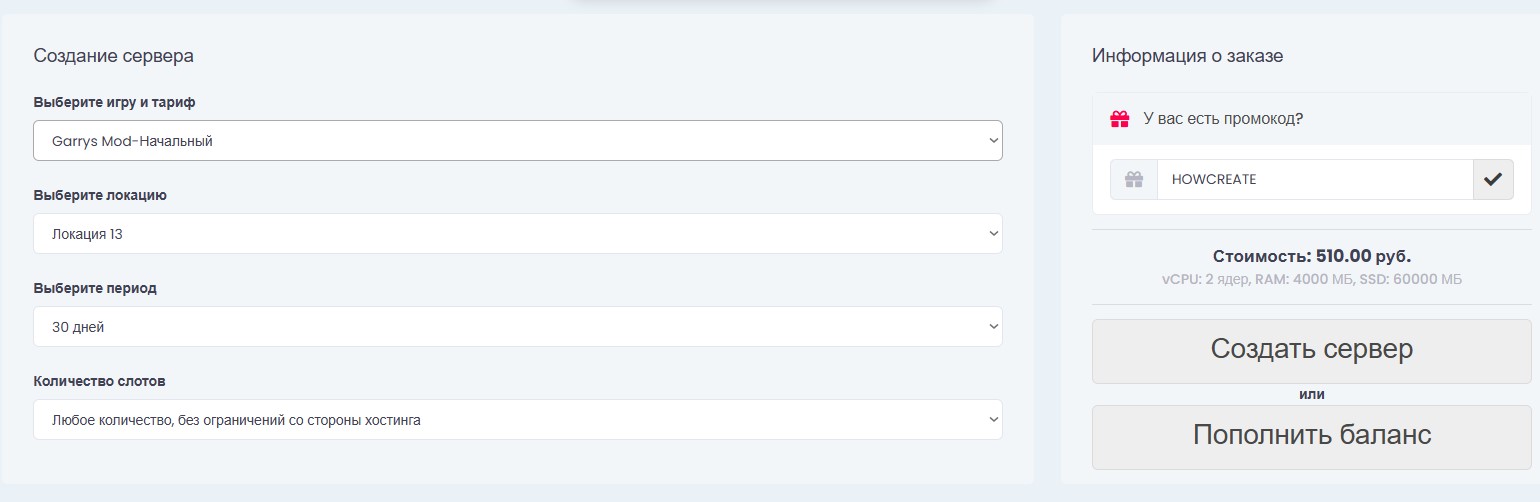Open the "30 дней" period dropdown
The width and height of the screenshot is (1540, 502).
pos(517,327)
